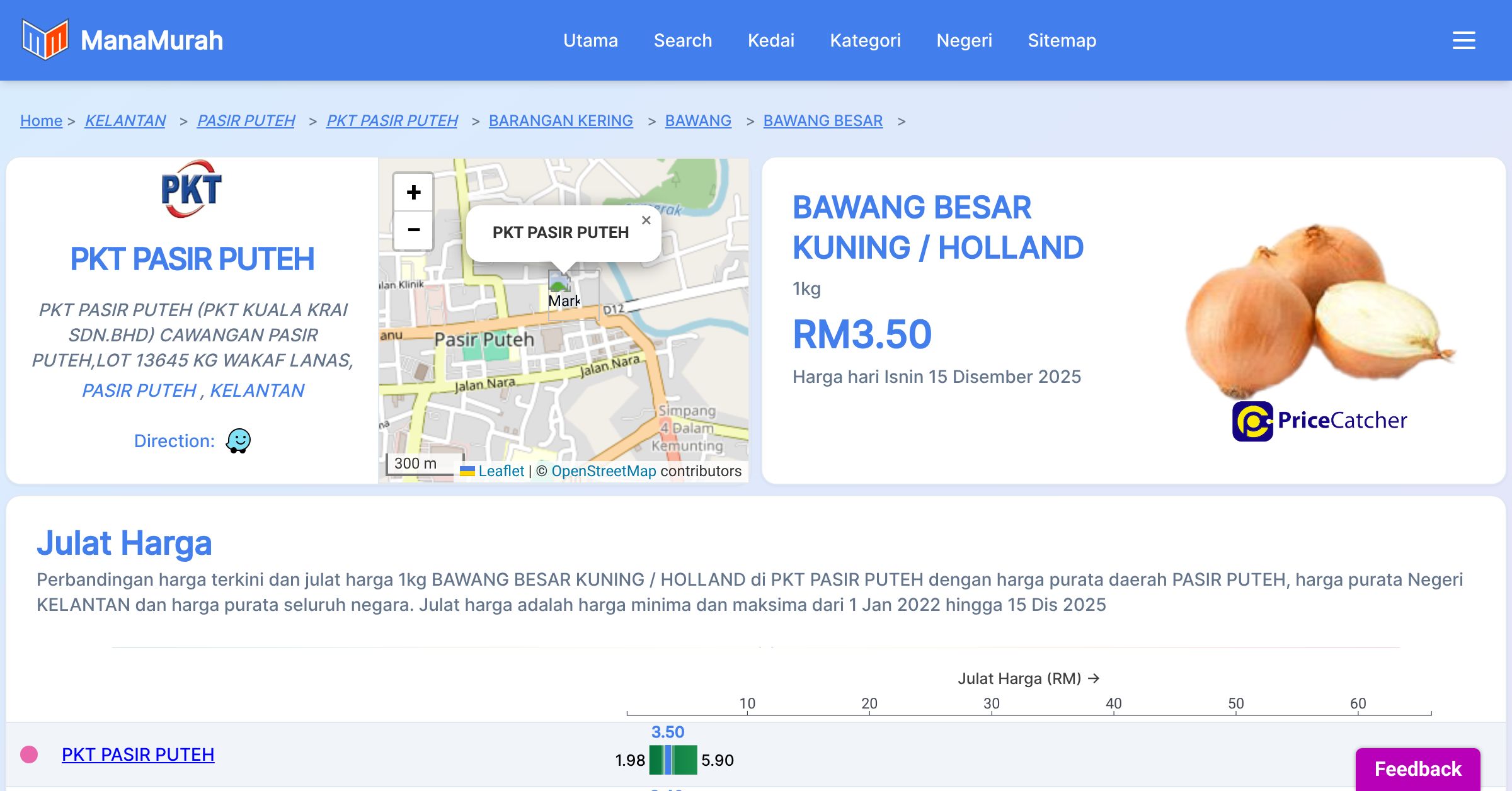The image size is (1512, 791).
Task: Close the PKT PASIR PUTEH map popup
Action: [x=646, y=220]
